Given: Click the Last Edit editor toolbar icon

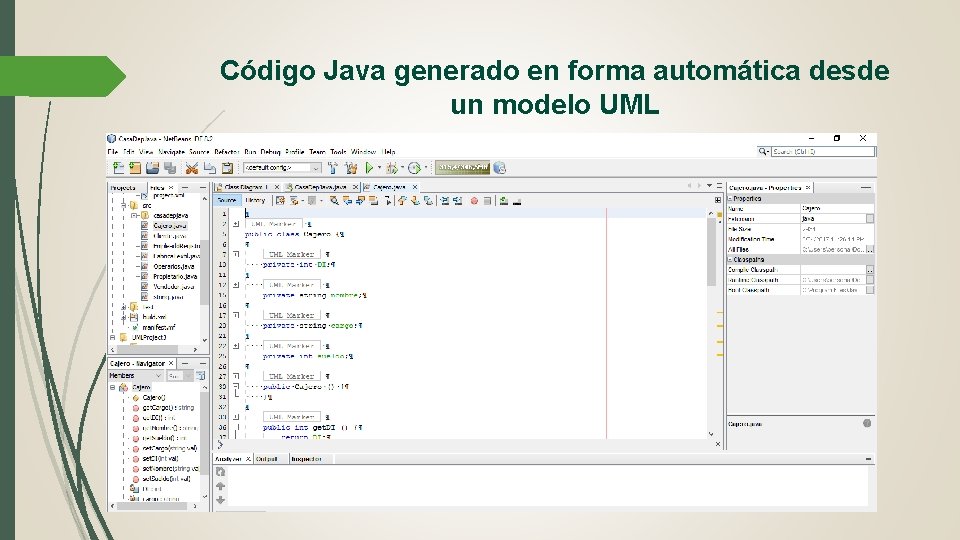Looking at the screenshot, I should pyautogui.click(x=280, y=200).
